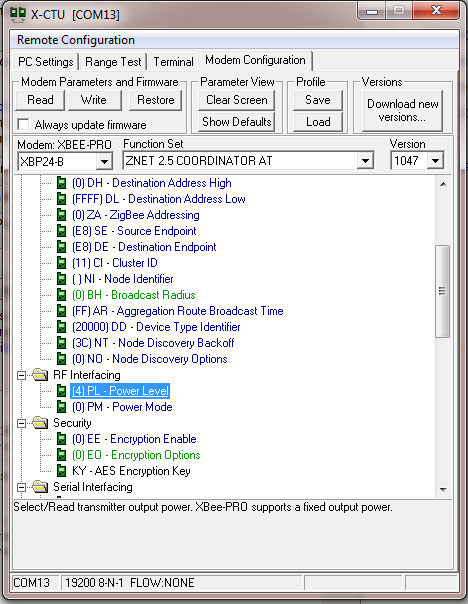
Task: Click the Security folder icon
Action: click(40, 423)
